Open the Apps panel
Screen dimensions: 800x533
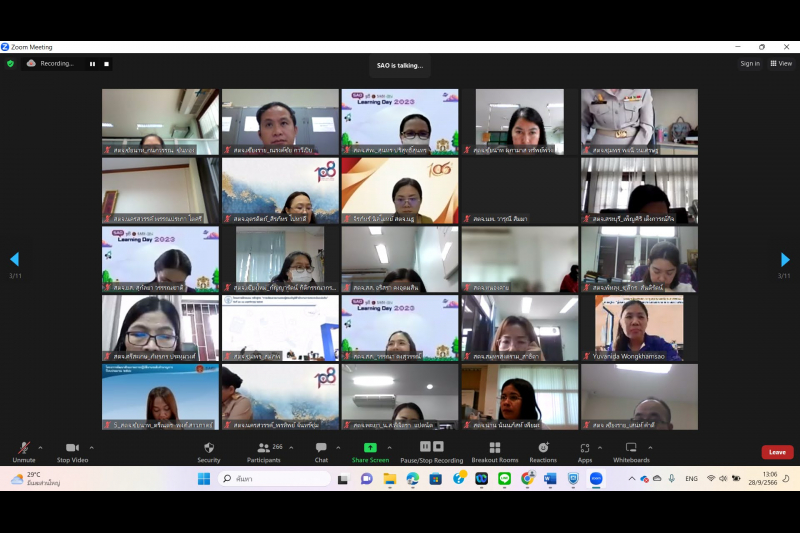coord(585,449)
